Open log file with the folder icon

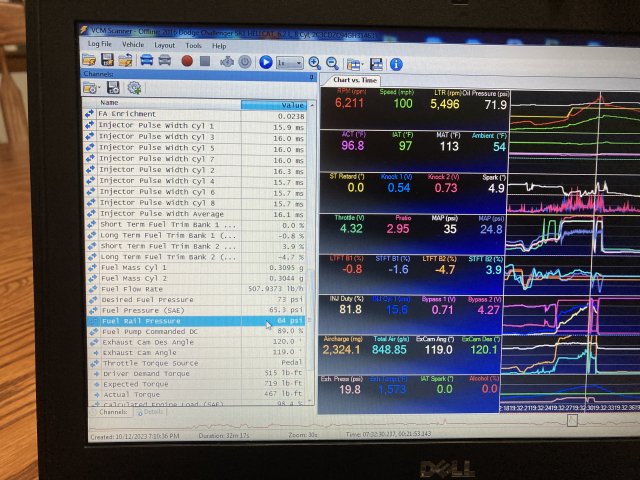point(89,61)
